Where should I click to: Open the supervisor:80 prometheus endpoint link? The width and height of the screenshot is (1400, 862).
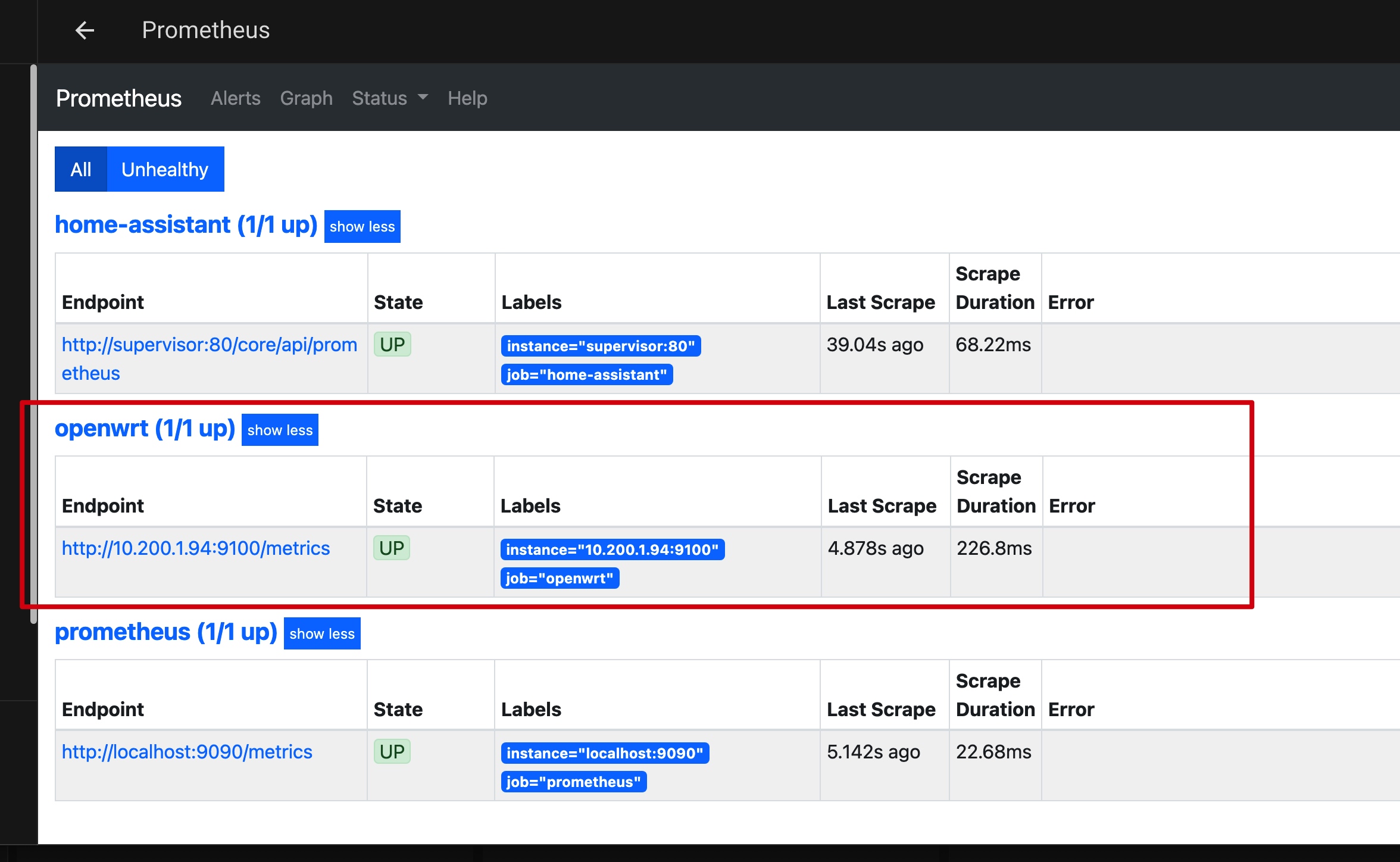209,345
